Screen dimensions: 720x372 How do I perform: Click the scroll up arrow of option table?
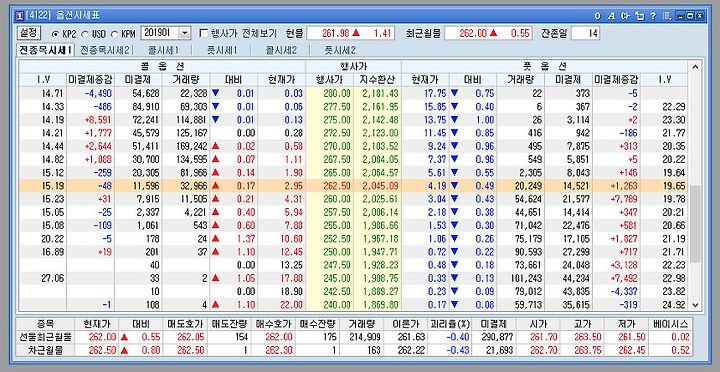click(x=695, y=67)
